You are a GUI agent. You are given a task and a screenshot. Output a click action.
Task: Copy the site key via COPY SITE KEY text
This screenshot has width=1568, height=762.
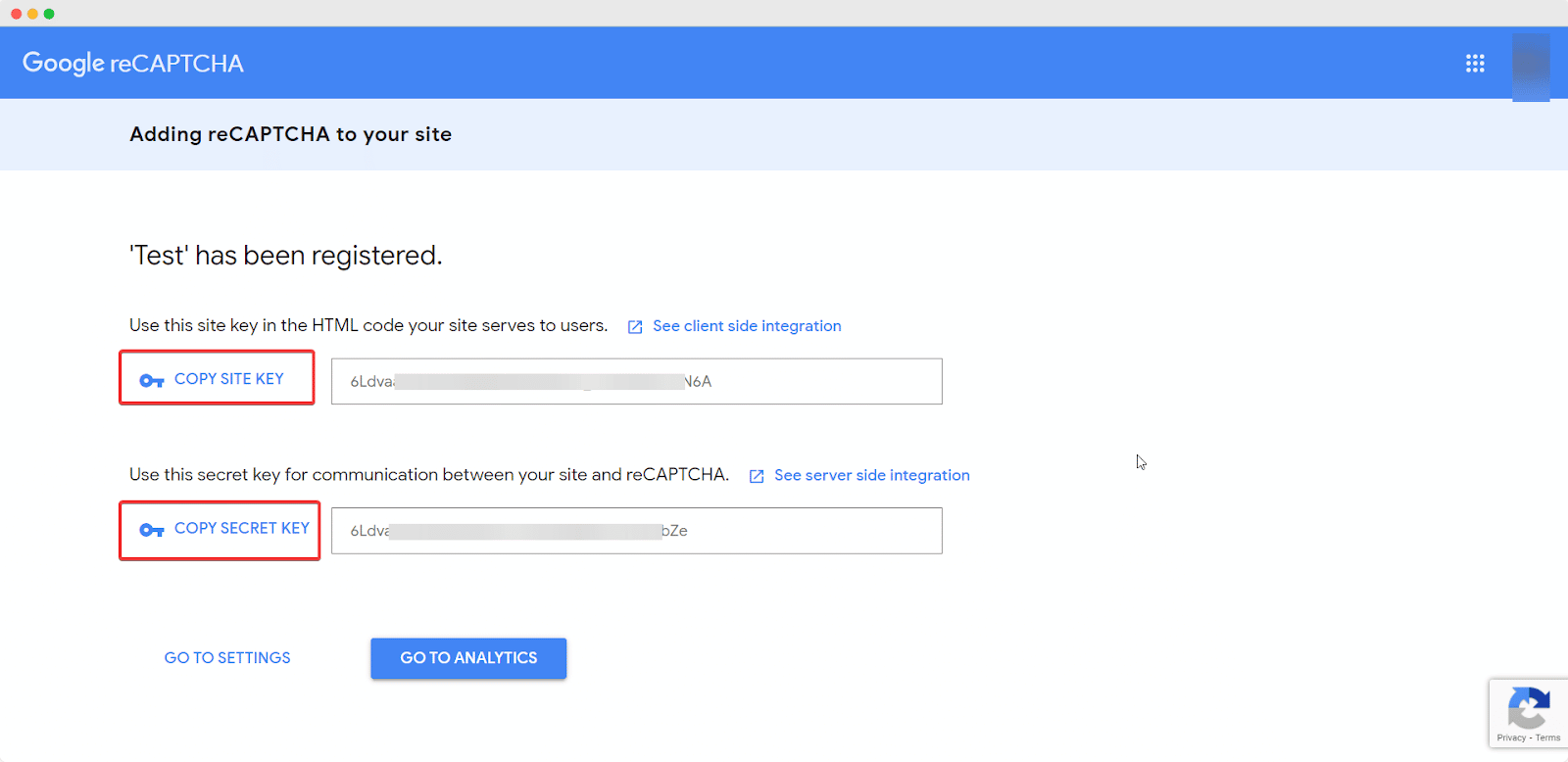click(x=229, y=379)
